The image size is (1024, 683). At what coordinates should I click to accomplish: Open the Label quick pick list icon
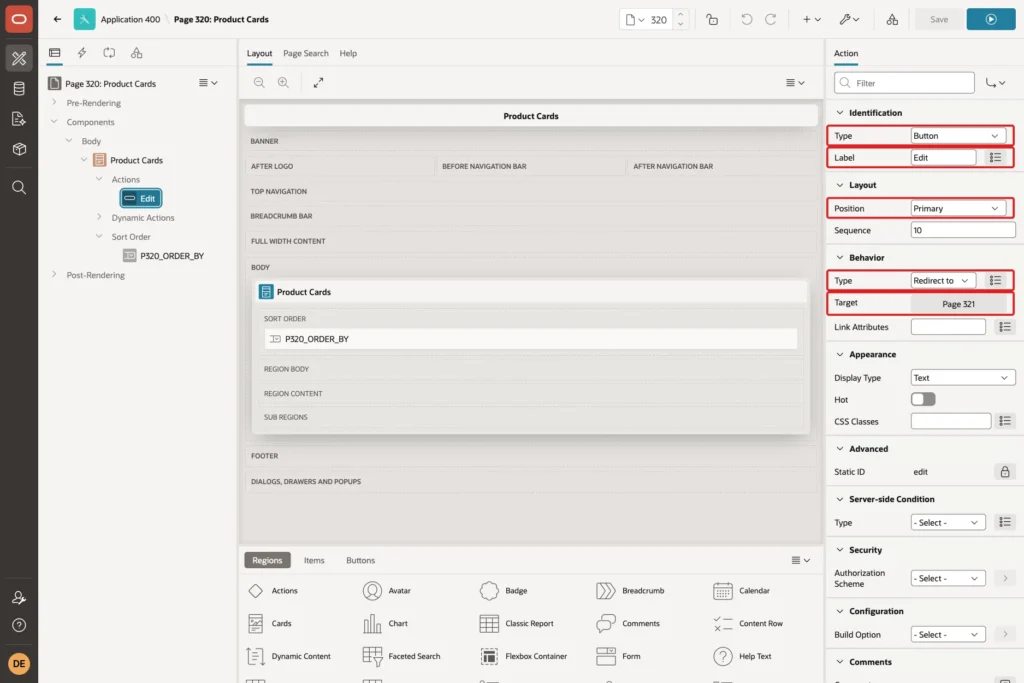(x=995, y=157)
